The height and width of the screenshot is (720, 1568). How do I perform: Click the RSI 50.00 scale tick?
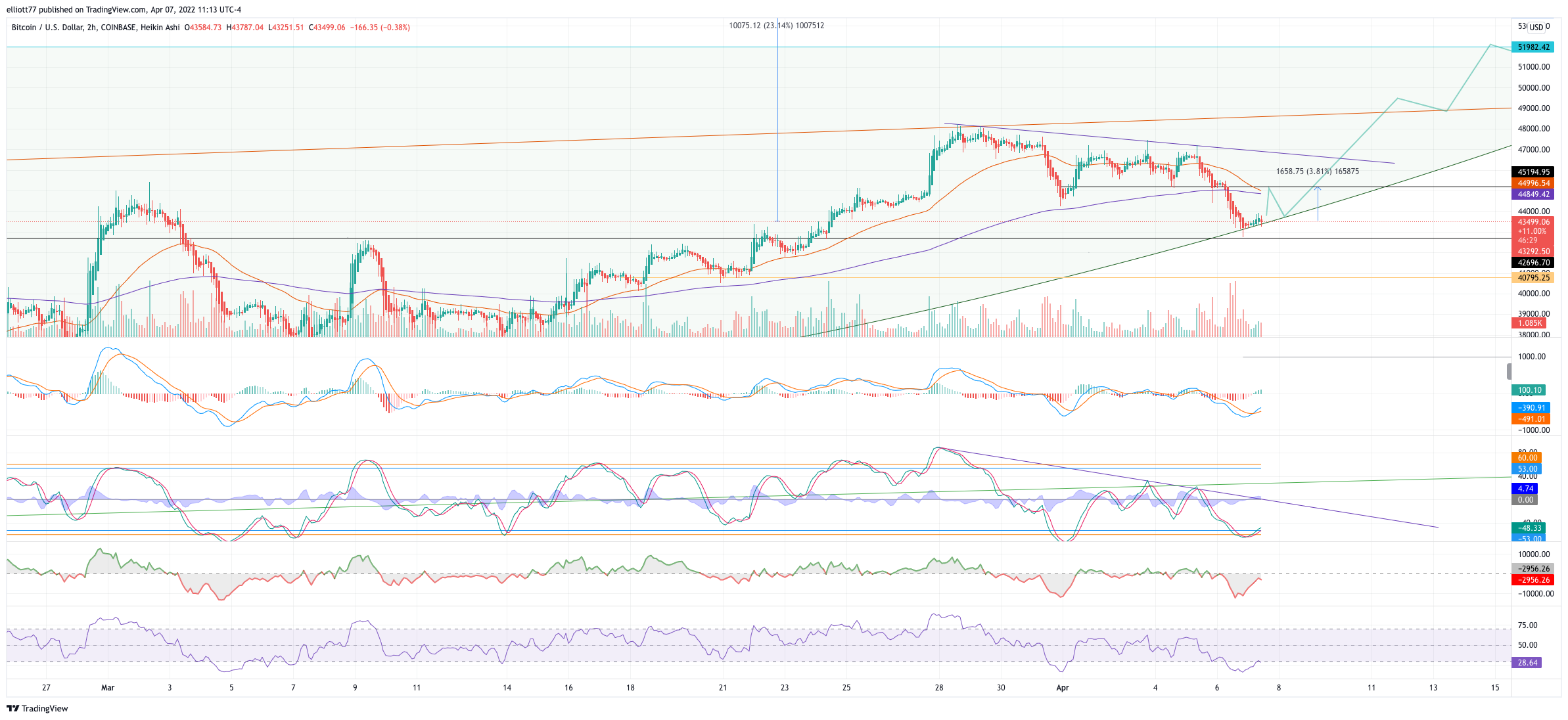tap(1528, 645)
